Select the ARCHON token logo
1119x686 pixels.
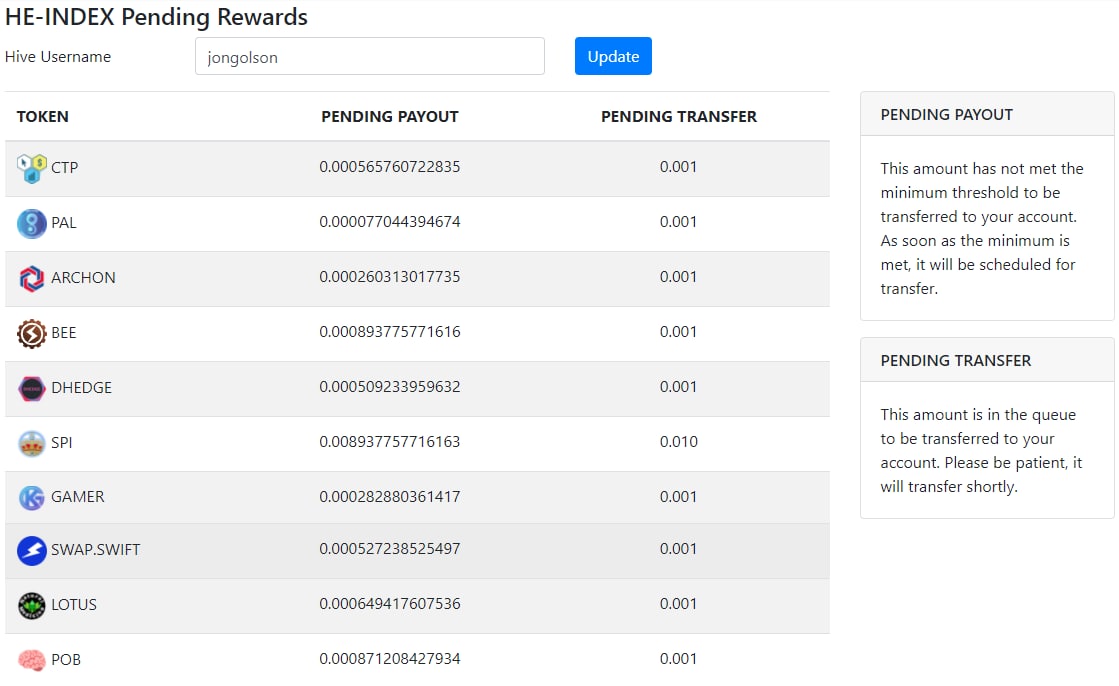[x=31, y=278]
